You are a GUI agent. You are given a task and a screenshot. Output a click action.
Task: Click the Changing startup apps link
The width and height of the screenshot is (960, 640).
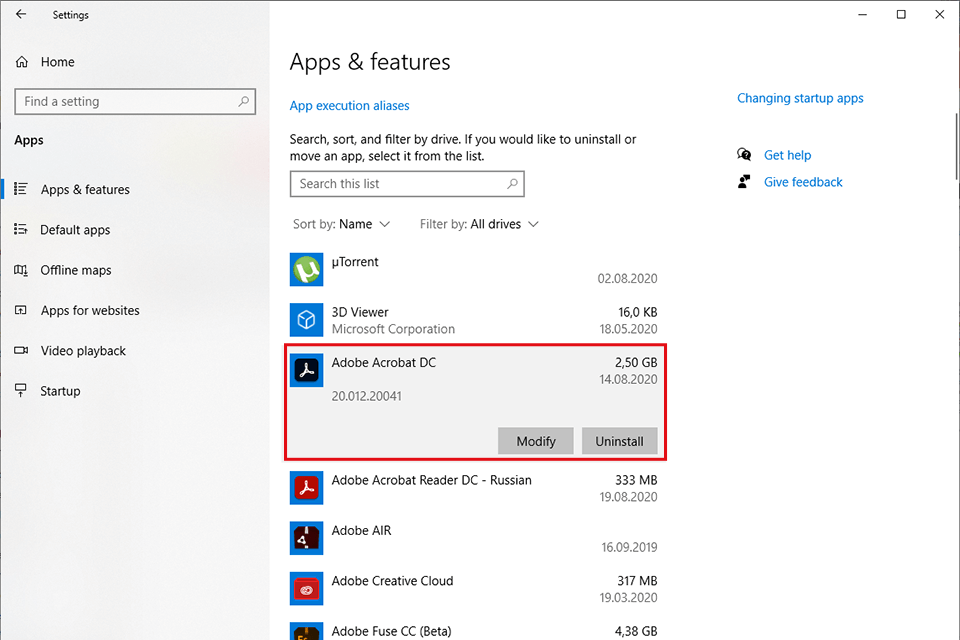pyautogui.click(x=800, y=98)
